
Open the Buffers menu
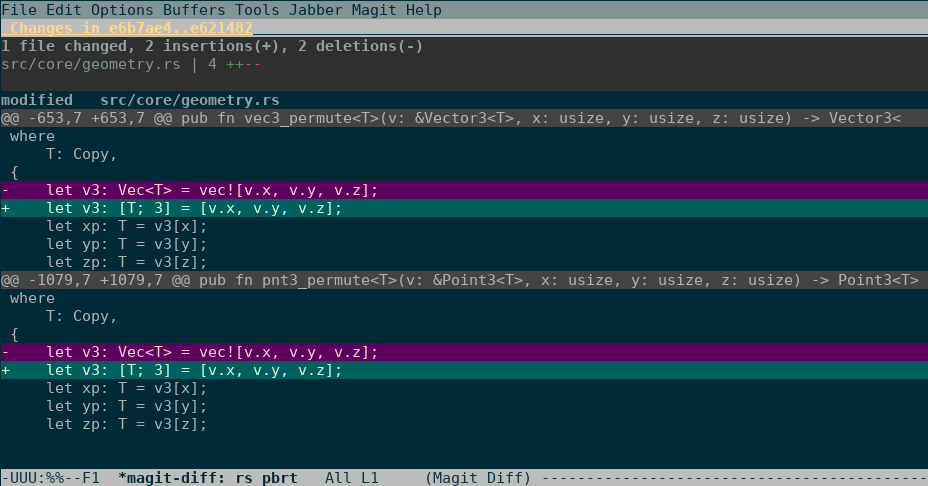194,10
